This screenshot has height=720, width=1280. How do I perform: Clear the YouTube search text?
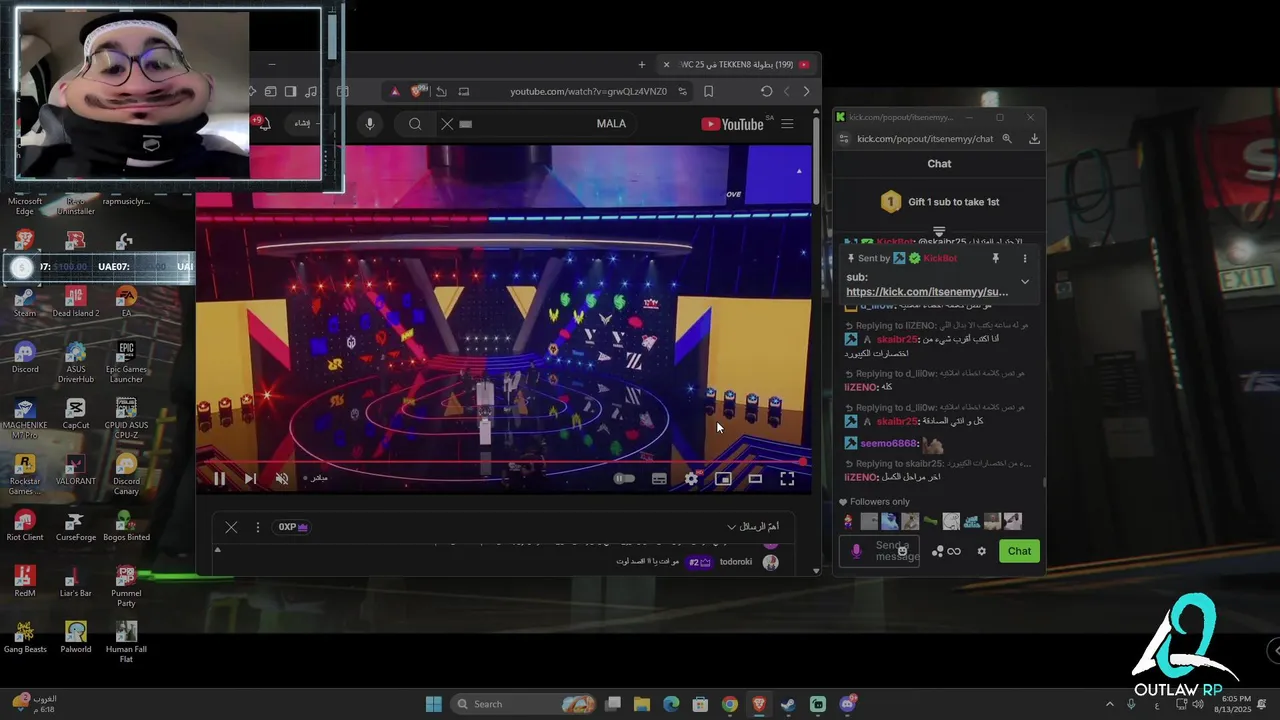coord(447,124)
